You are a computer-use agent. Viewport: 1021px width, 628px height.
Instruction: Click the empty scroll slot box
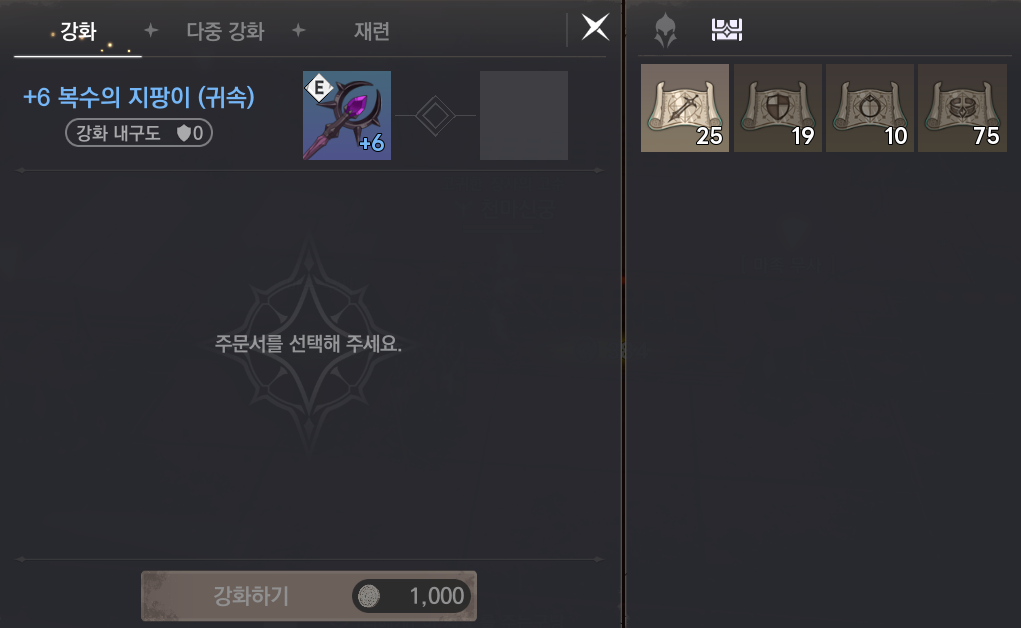524,115
